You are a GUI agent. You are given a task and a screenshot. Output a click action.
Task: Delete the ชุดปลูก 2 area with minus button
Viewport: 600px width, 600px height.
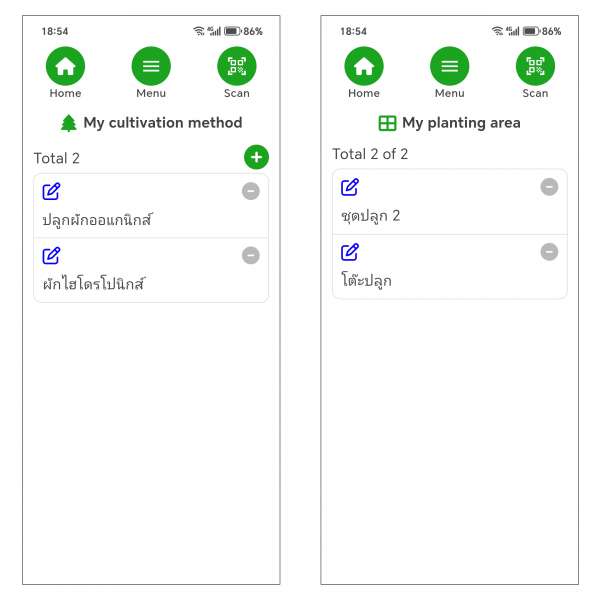coord(549,187)
